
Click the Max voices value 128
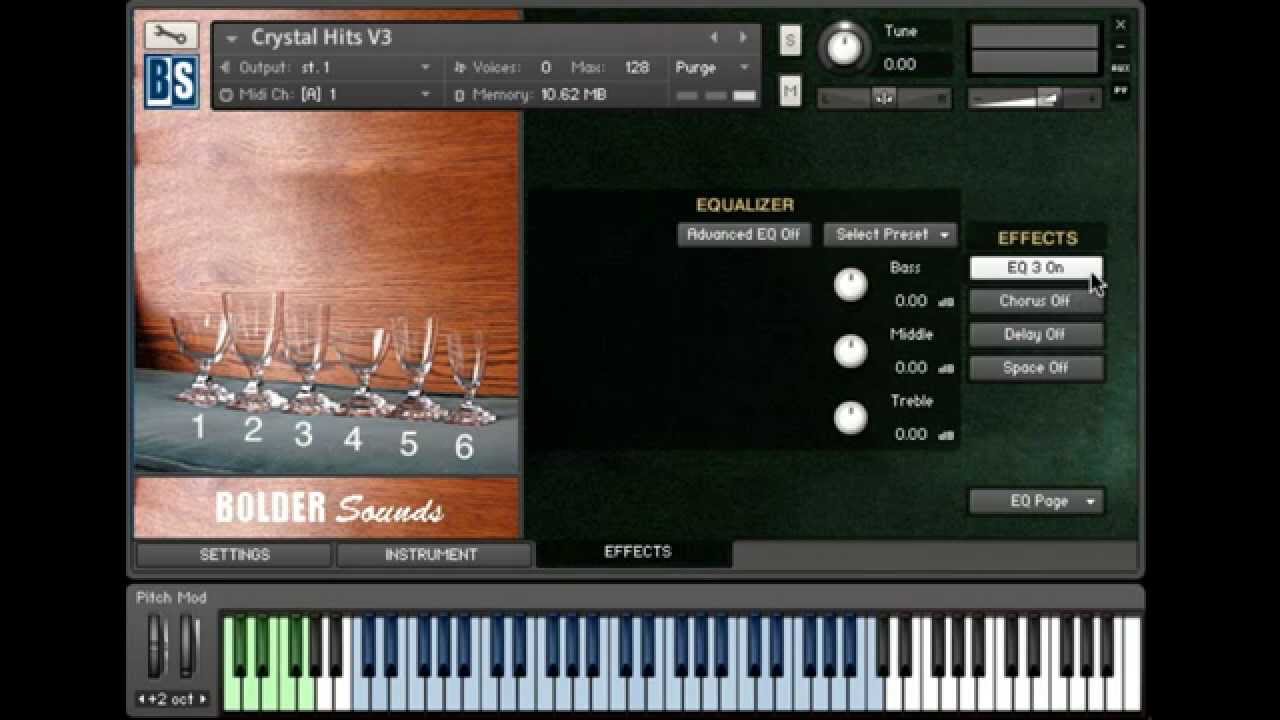coord(637,67)
